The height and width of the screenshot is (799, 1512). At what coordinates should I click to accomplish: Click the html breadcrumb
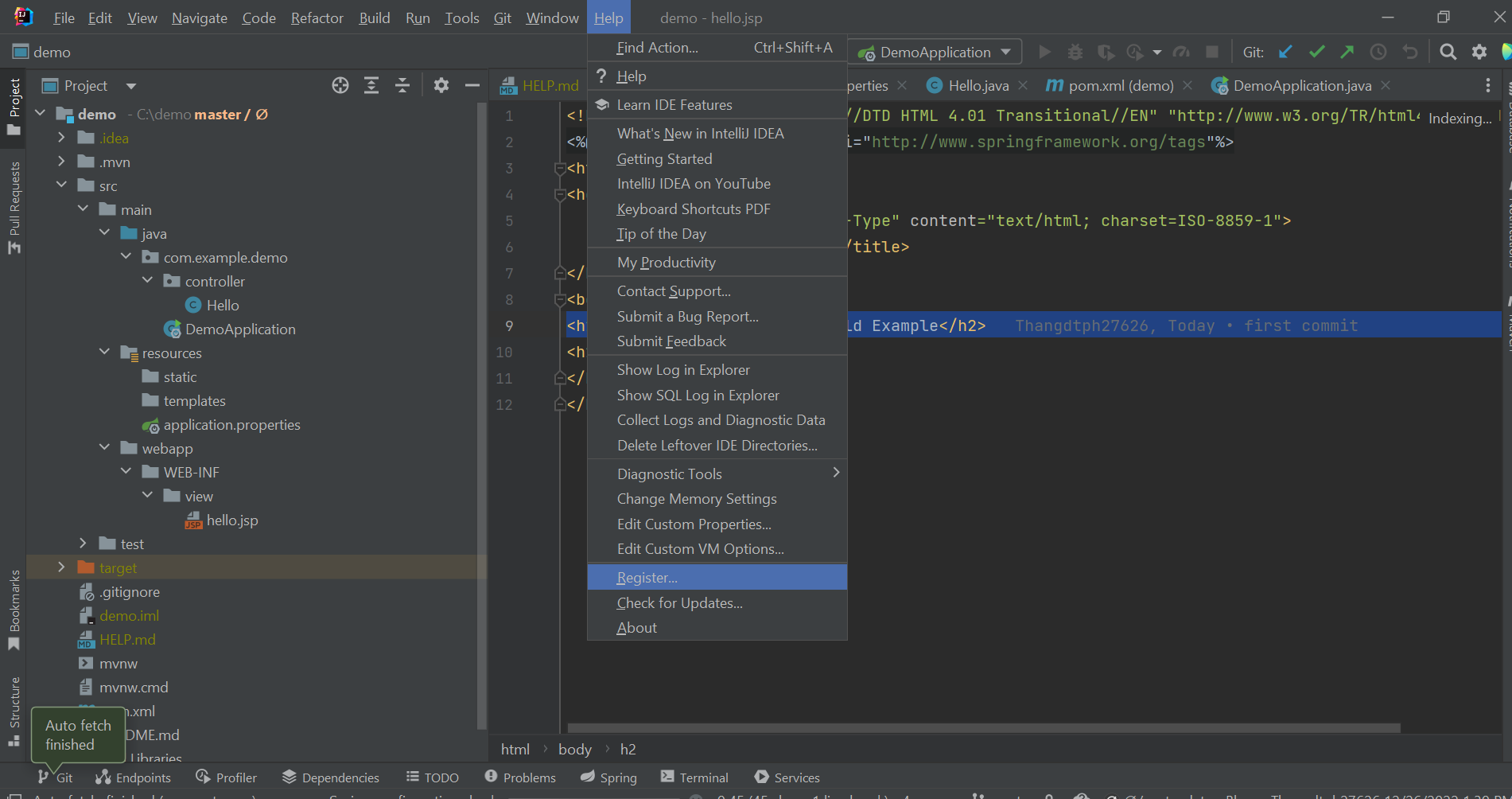pyautogui.click(x=515, y=749)
